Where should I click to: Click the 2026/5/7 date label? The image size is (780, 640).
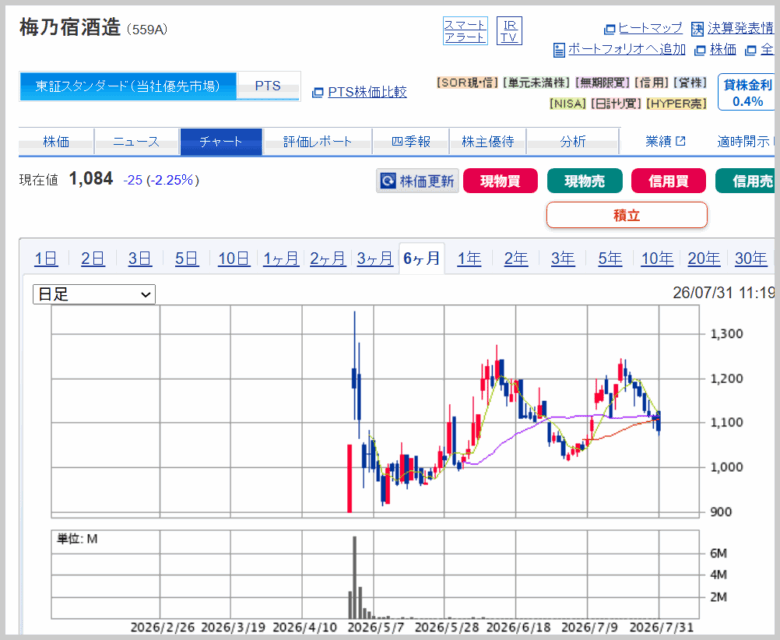point(376,628)
